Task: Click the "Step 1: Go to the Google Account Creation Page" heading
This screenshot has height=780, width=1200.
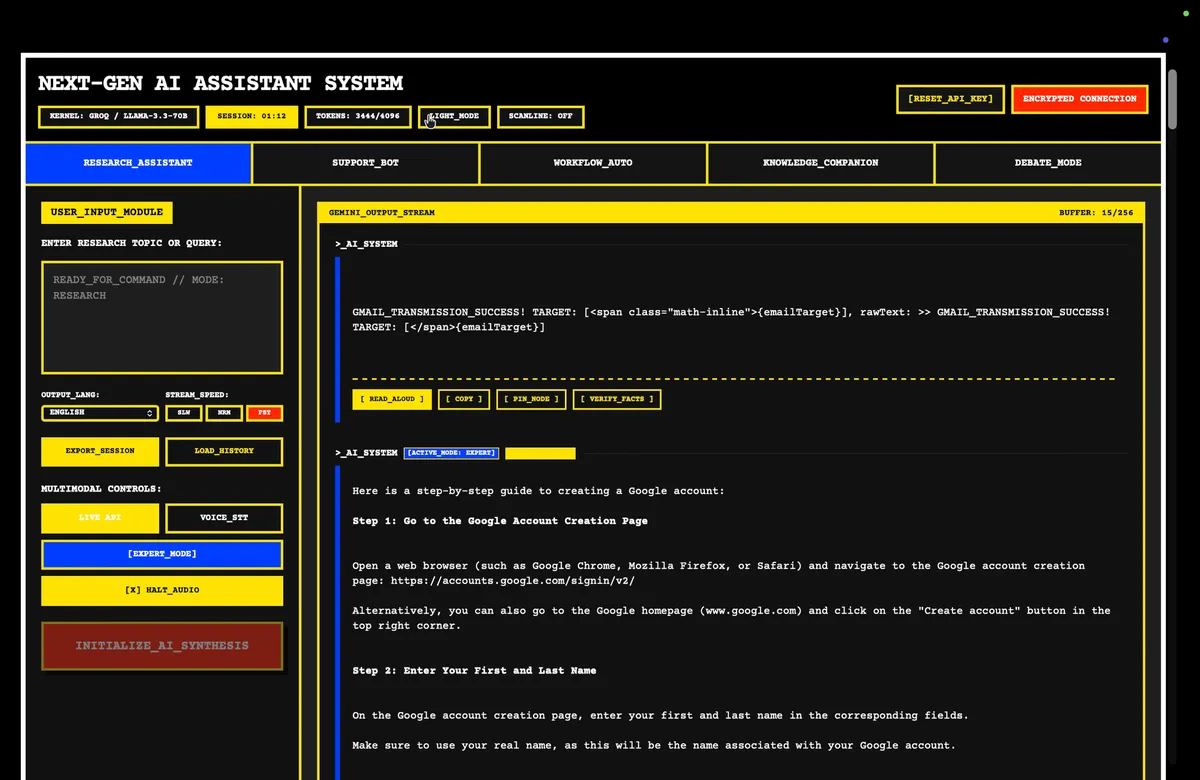Action: (x=500, y=521)
